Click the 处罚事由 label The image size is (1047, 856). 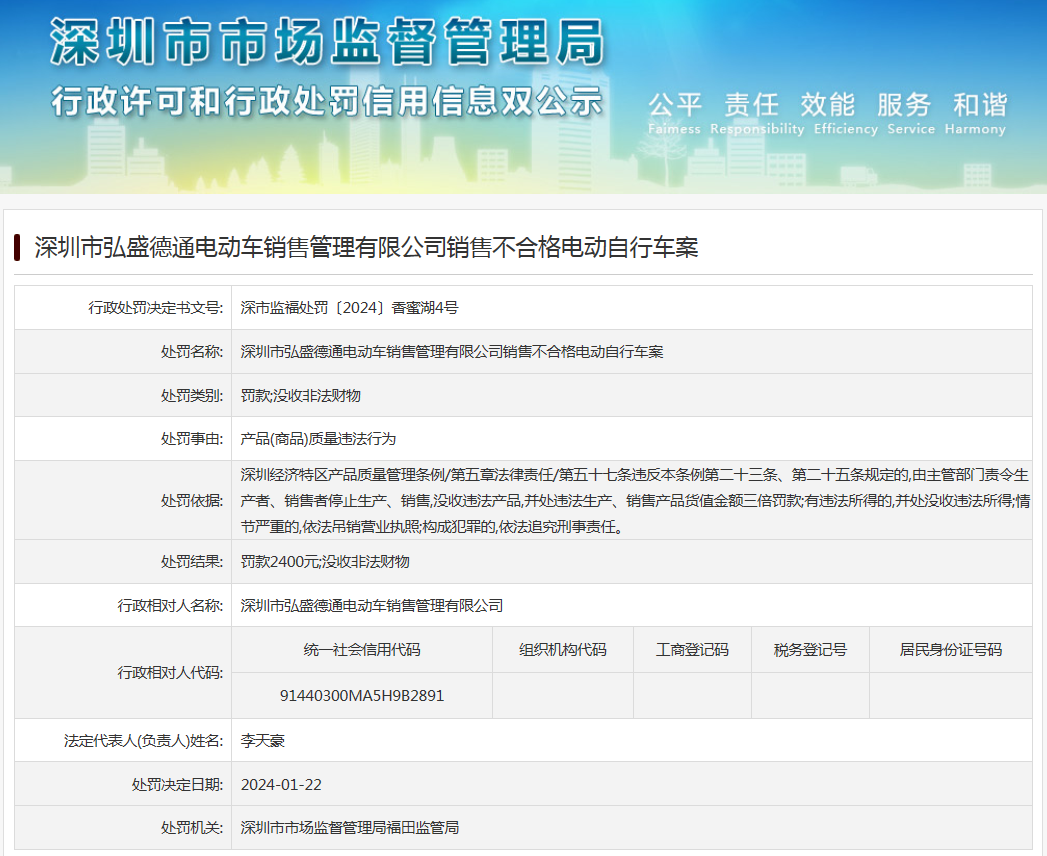192,439
